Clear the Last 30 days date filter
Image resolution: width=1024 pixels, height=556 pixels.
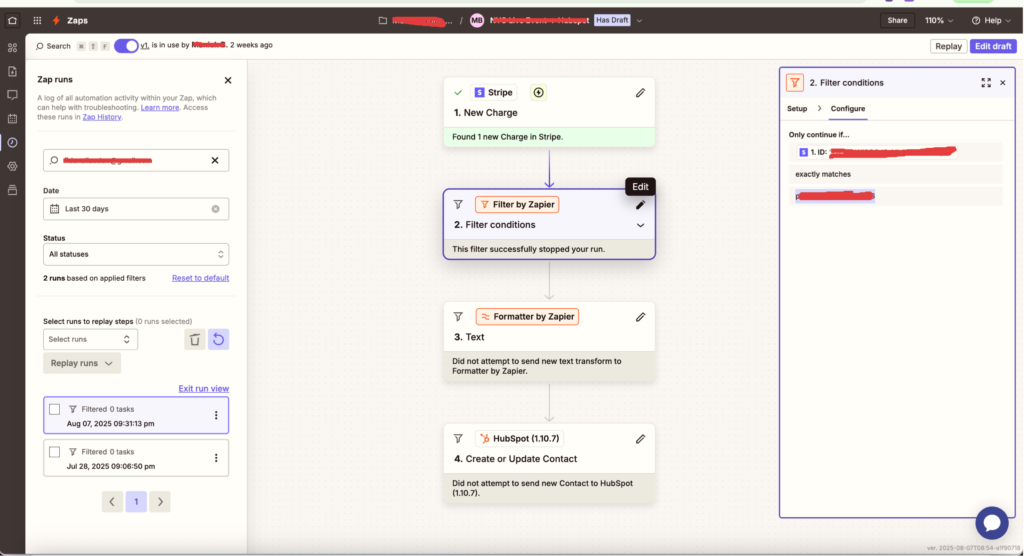[216, 209]
